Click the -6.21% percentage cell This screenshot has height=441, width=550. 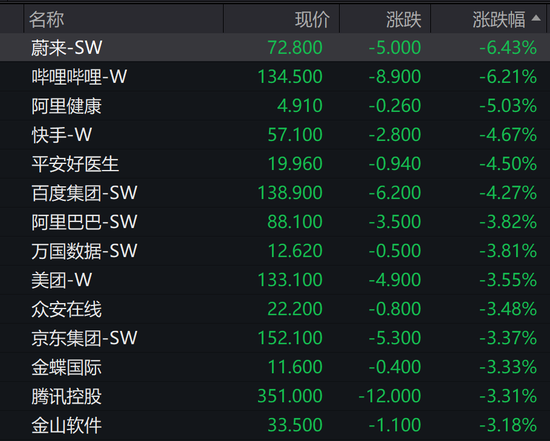(508, 76)
